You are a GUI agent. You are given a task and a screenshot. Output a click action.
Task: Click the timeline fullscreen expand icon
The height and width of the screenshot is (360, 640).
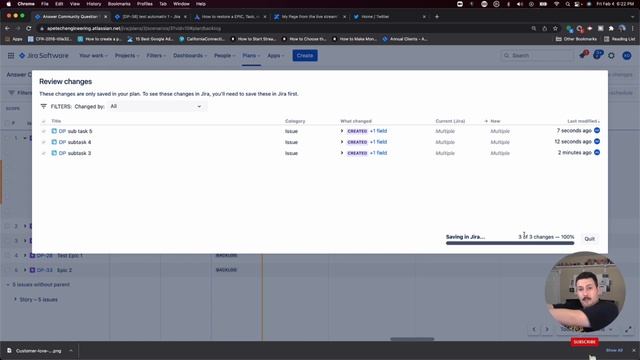[628, 329]
